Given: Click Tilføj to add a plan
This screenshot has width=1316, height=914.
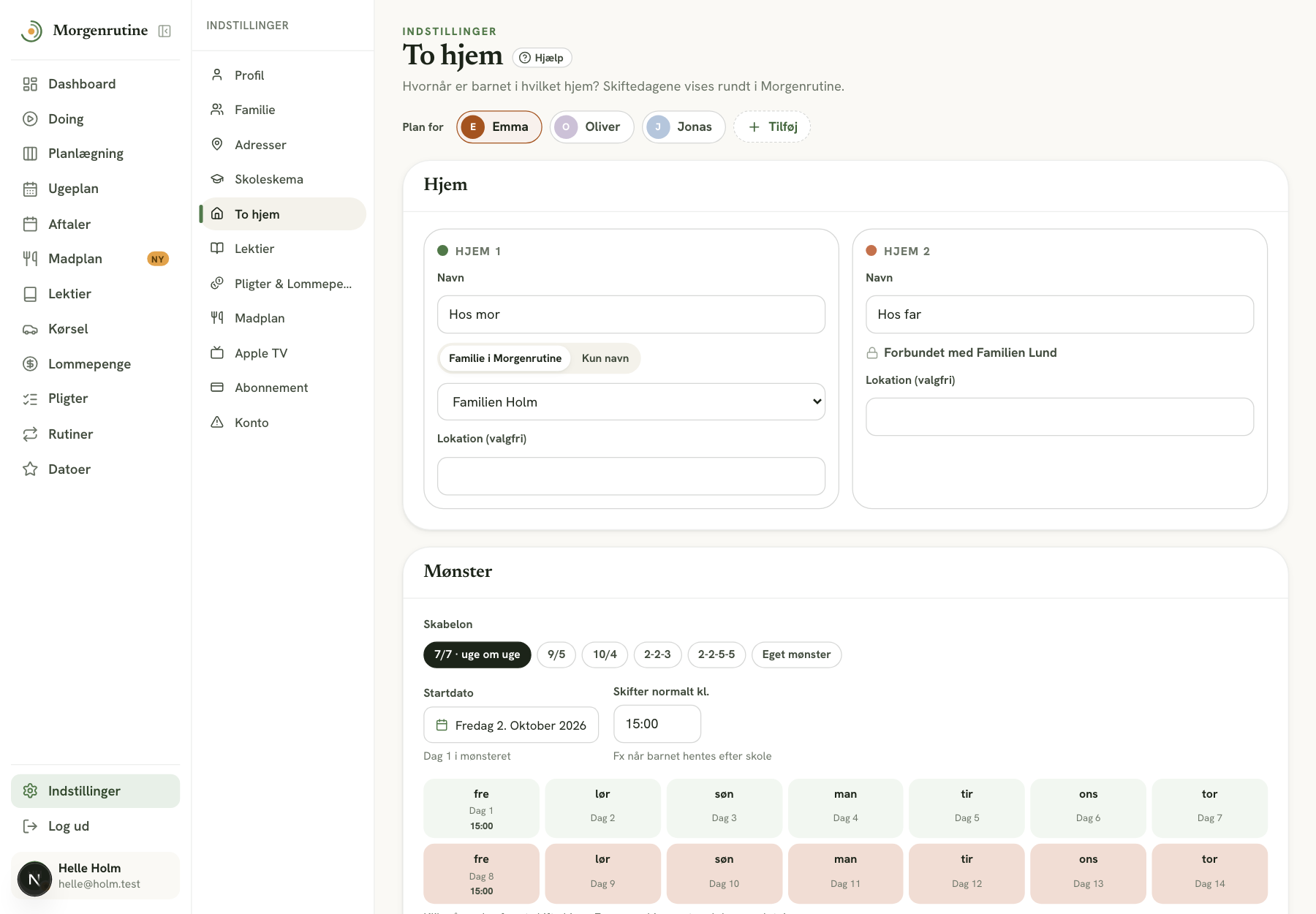Looking at the screenshot, I should (x=772, y=127).
